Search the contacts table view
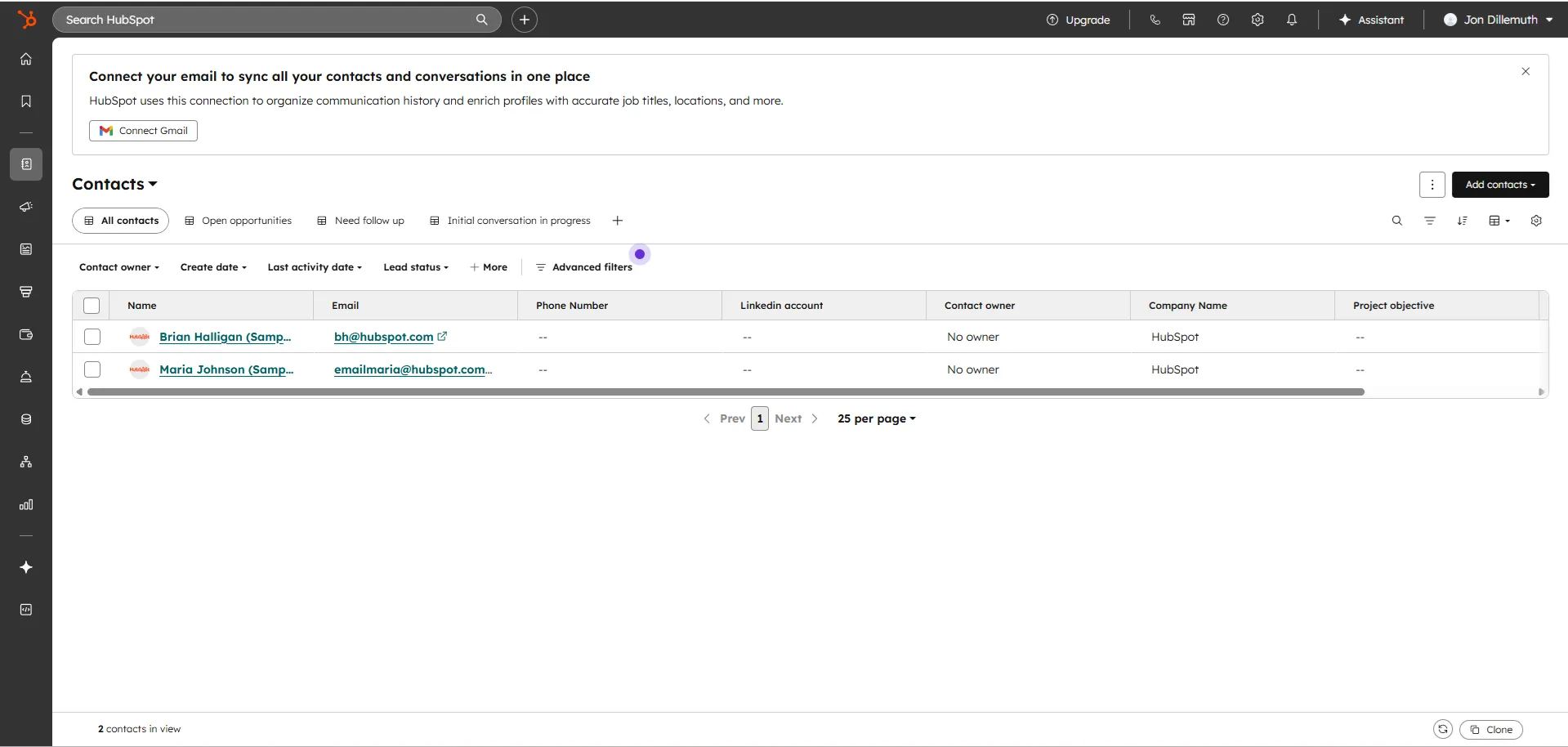 1397,221
